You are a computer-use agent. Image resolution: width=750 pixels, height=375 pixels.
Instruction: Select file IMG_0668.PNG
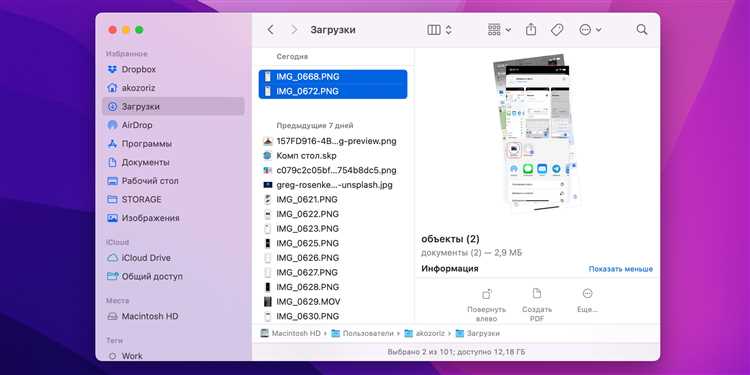tap(333, 77)
